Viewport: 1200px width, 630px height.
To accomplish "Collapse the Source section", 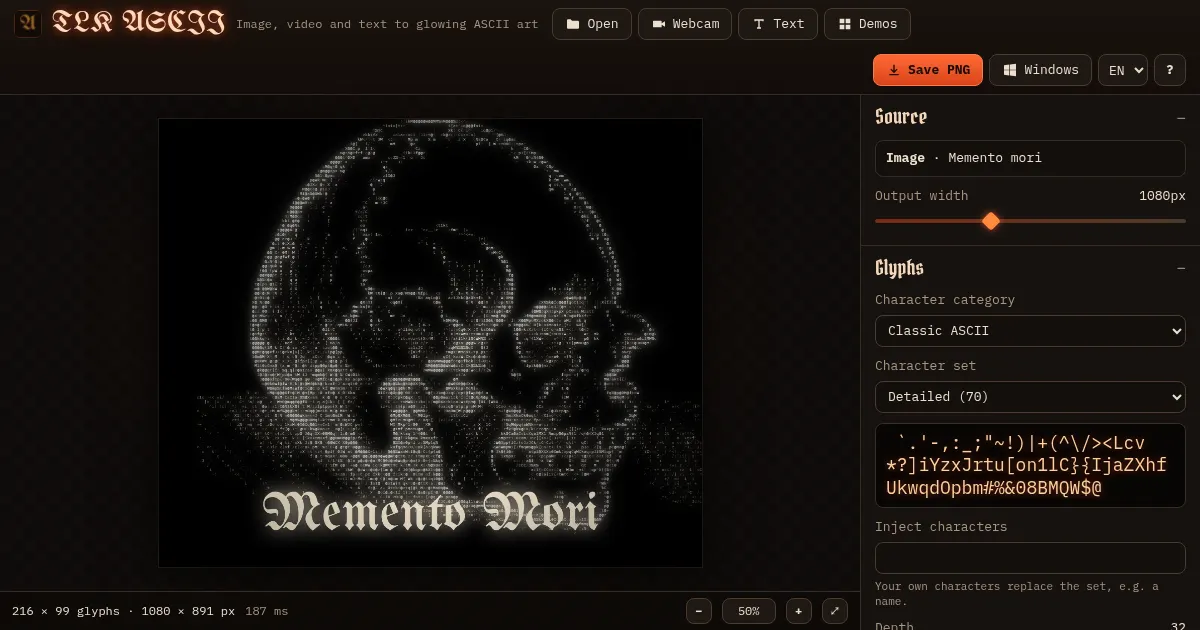I will tap(1181, 118).
